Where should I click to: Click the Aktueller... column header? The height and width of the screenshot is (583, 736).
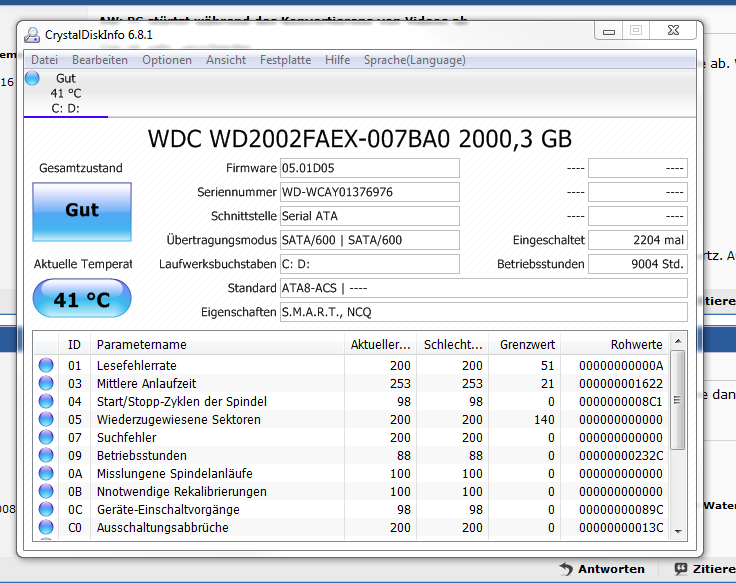381,345
